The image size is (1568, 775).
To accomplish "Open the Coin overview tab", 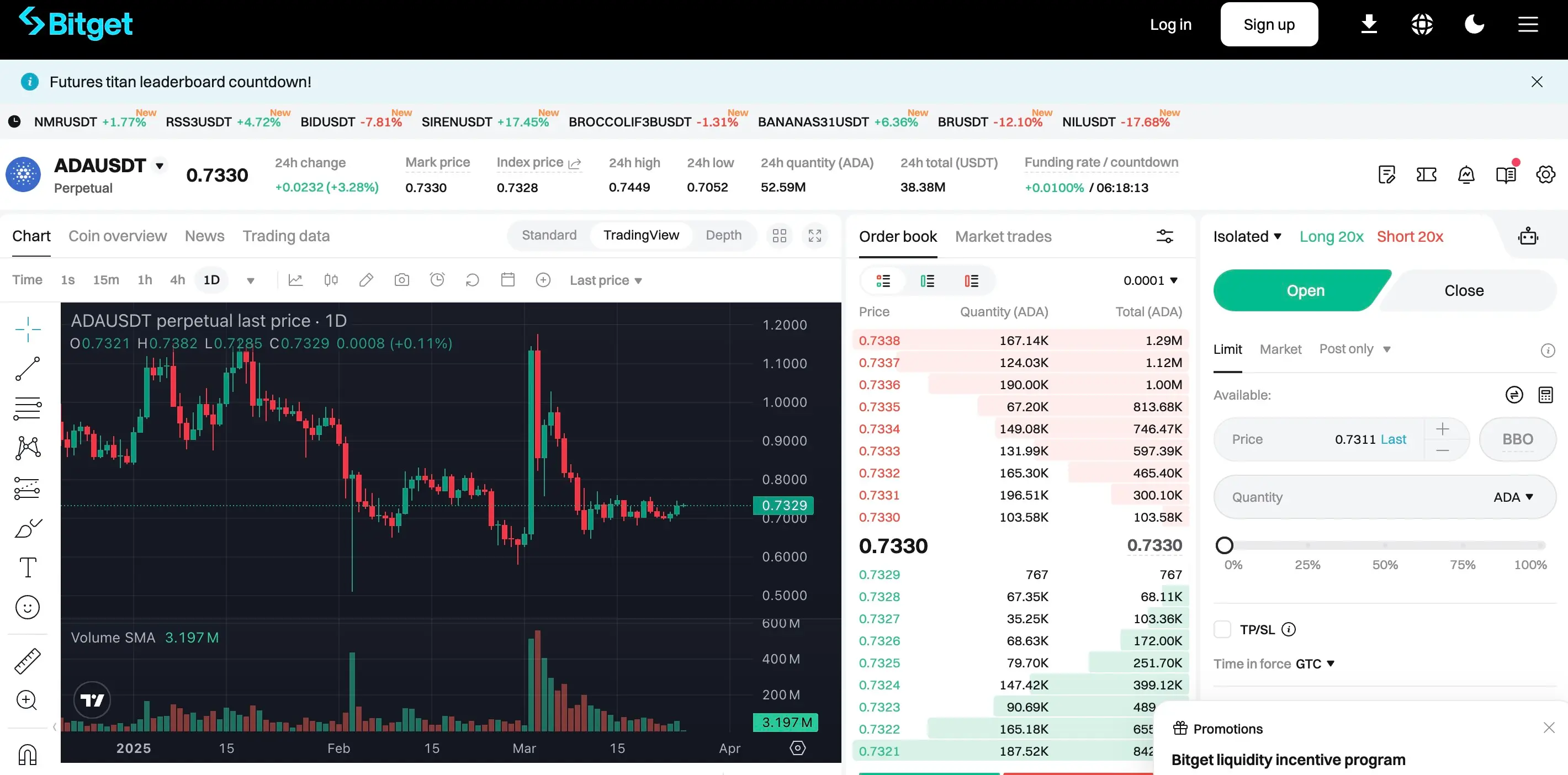I will click(118, 236).
